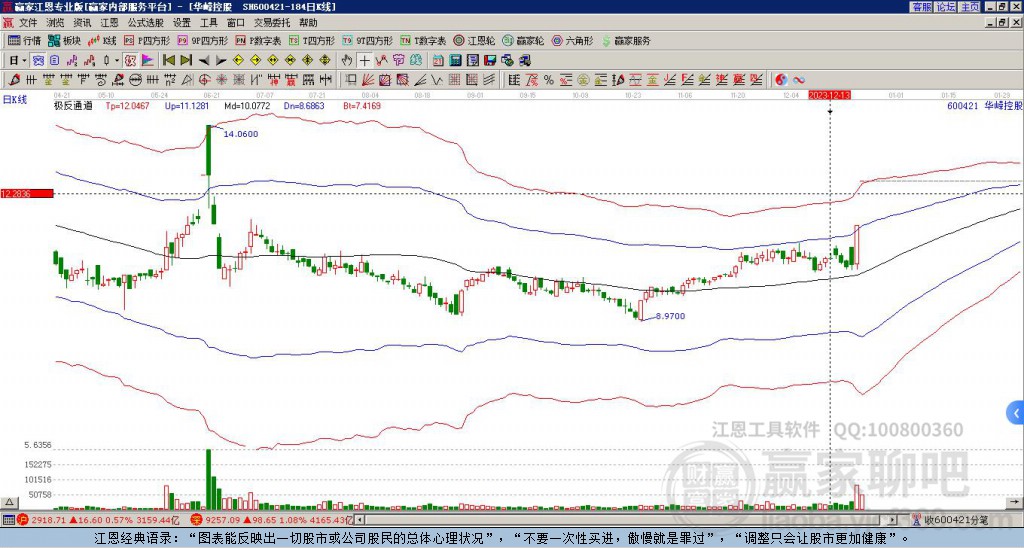
Task: Open the 帮助 menu
Action: (308, 23)
